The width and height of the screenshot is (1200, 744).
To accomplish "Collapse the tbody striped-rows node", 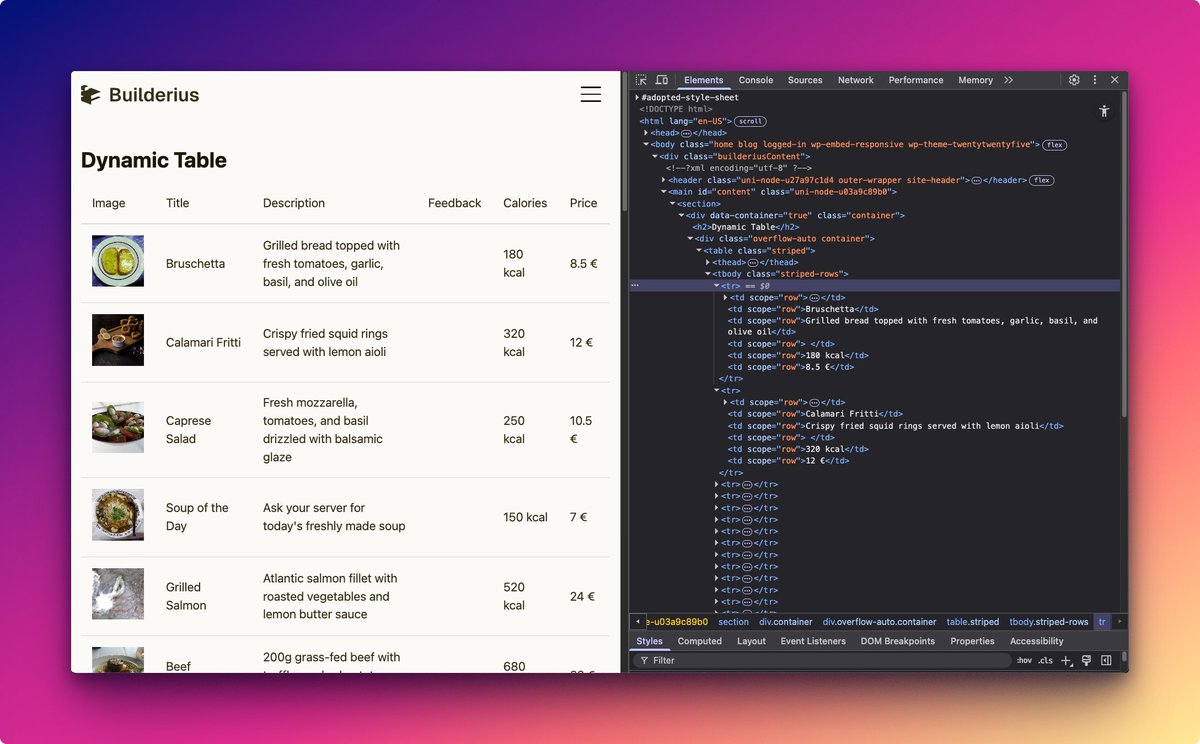I will click(x=708, y=273).
